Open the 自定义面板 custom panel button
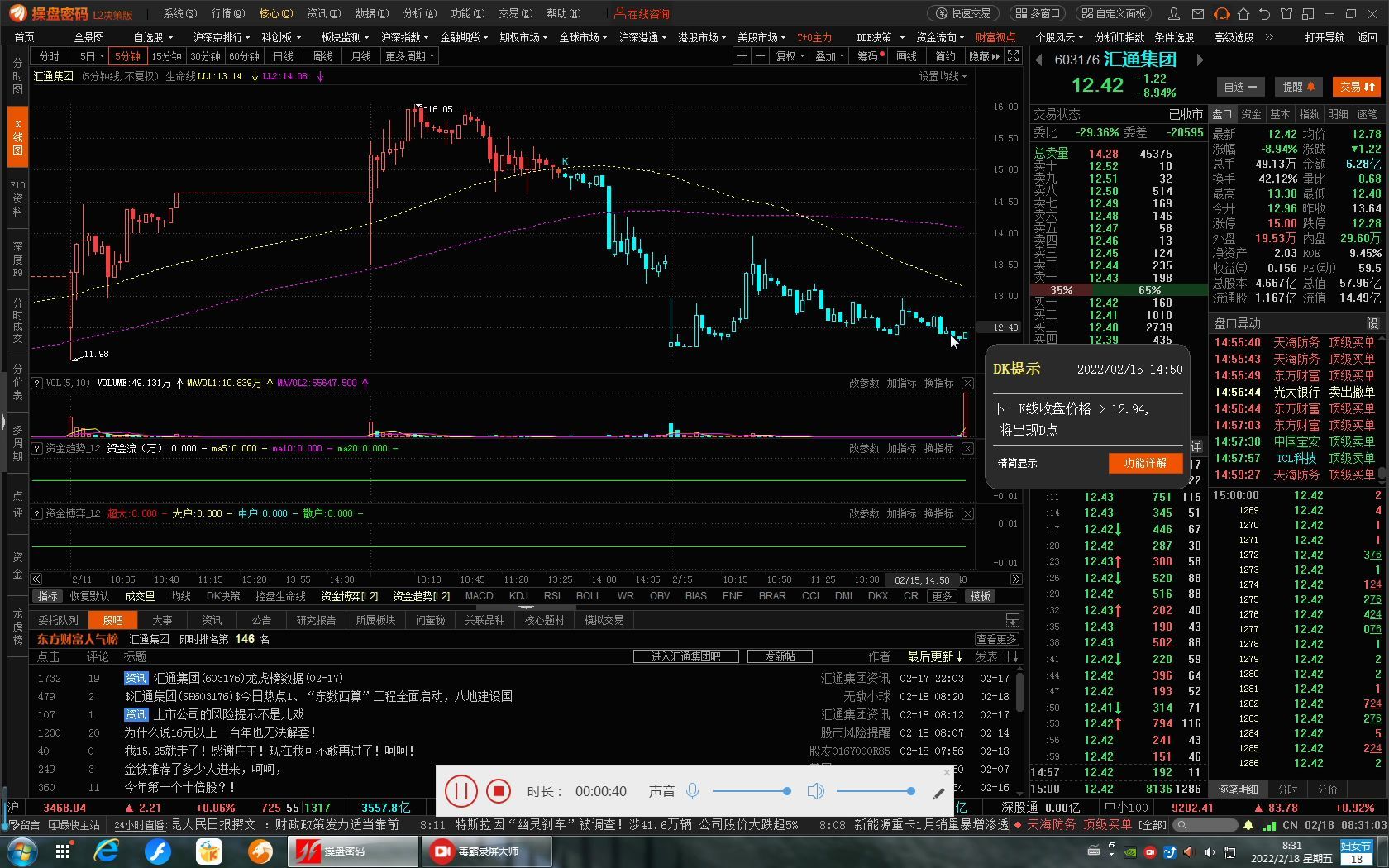1389x868 pixels. coord(1115,13)
